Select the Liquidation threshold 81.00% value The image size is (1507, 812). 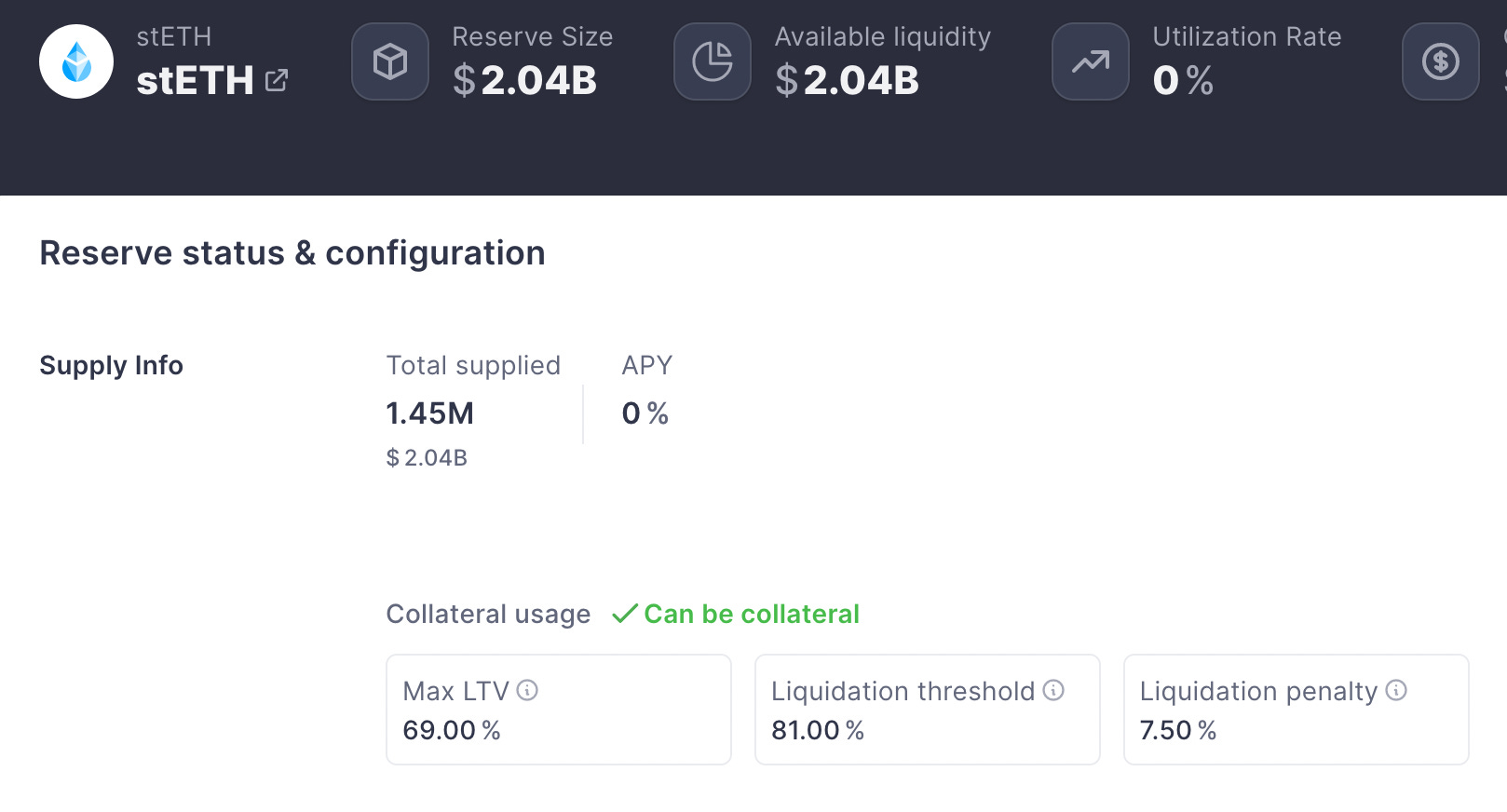[818, 730]
